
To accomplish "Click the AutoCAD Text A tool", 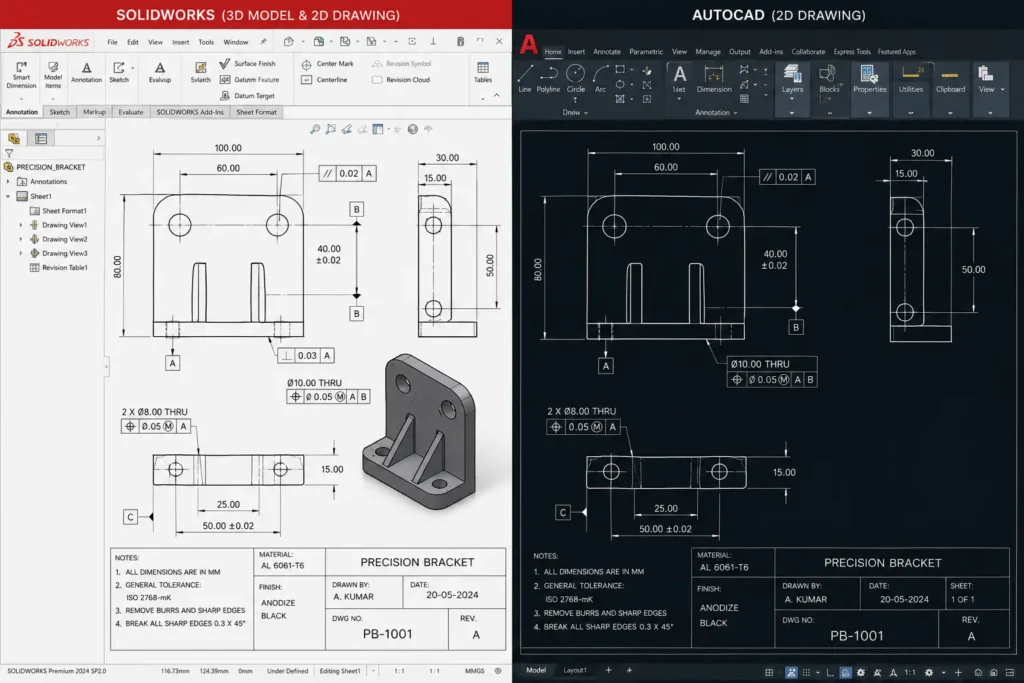I will coord(679,79).
